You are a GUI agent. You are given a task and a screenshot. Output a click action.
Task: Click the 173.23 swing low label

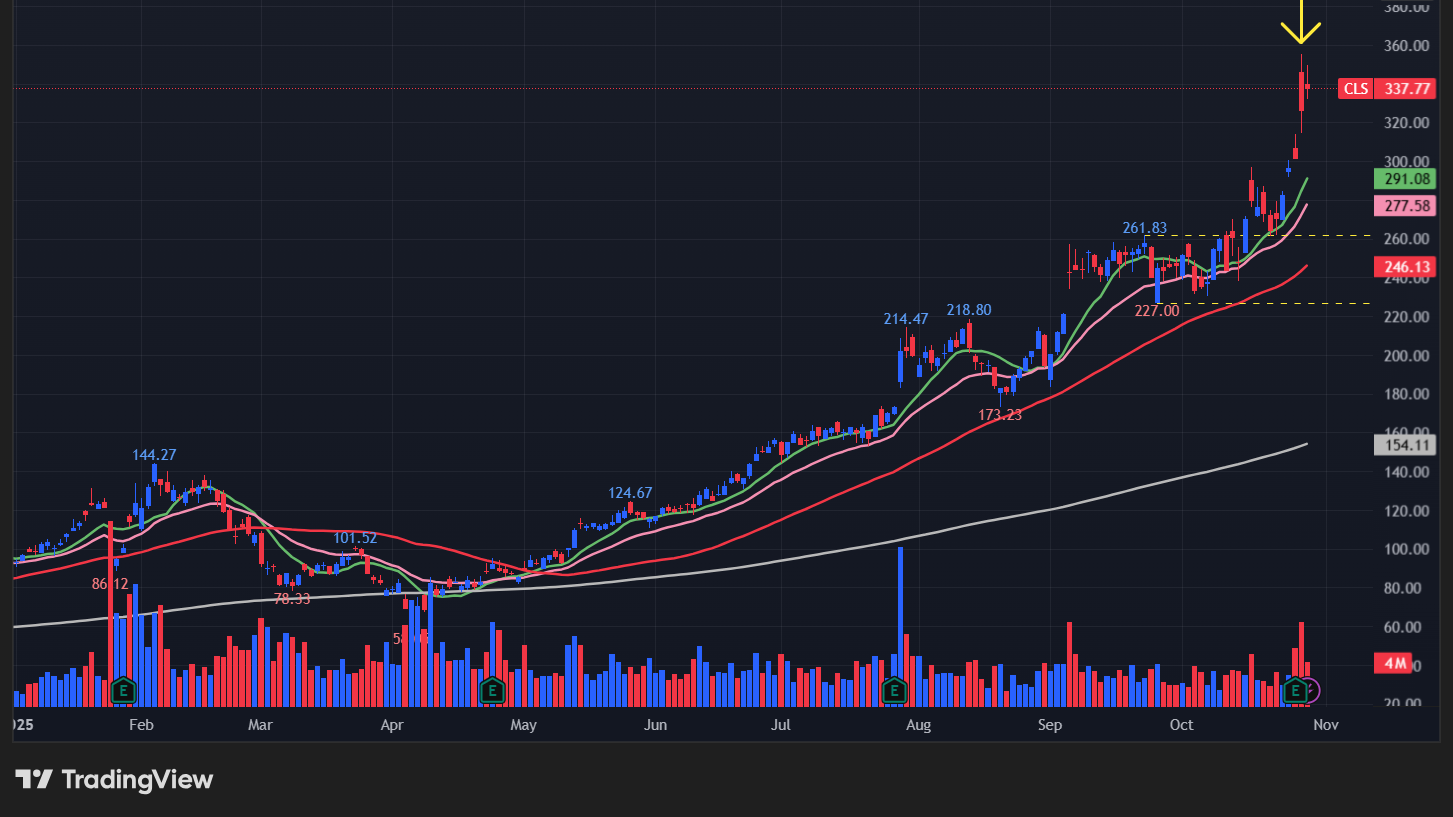pyautogui.click(x=1000, y=415)
